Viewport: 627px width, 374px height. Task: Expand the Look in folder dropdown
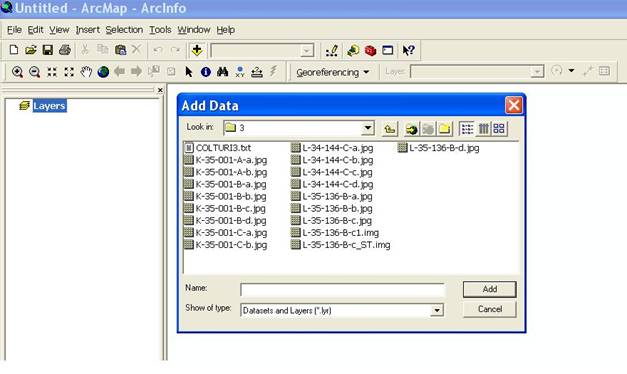[367, 128]
